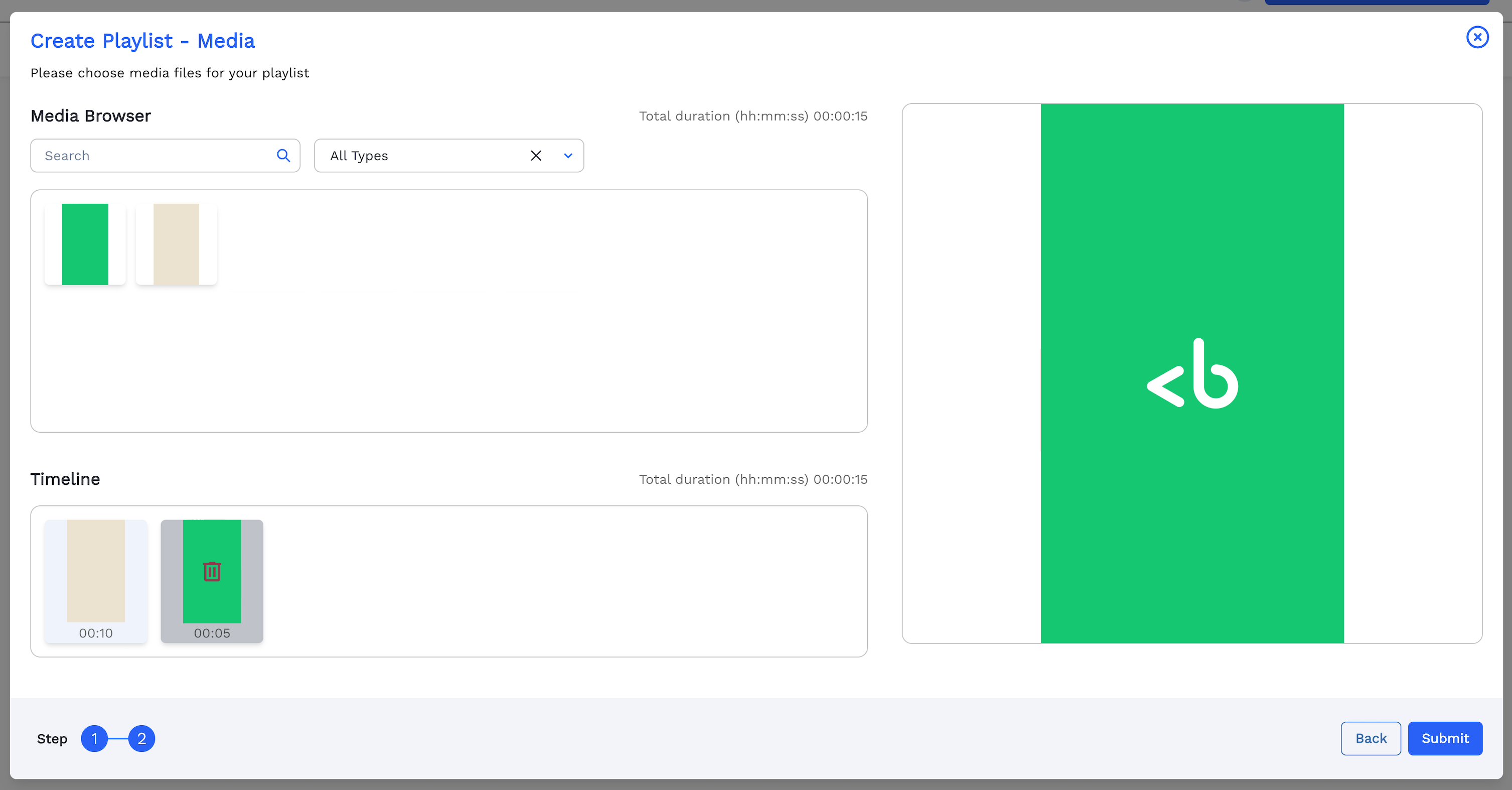
Task: Click the 00:10 duration label
Action: tap(96, 633)
